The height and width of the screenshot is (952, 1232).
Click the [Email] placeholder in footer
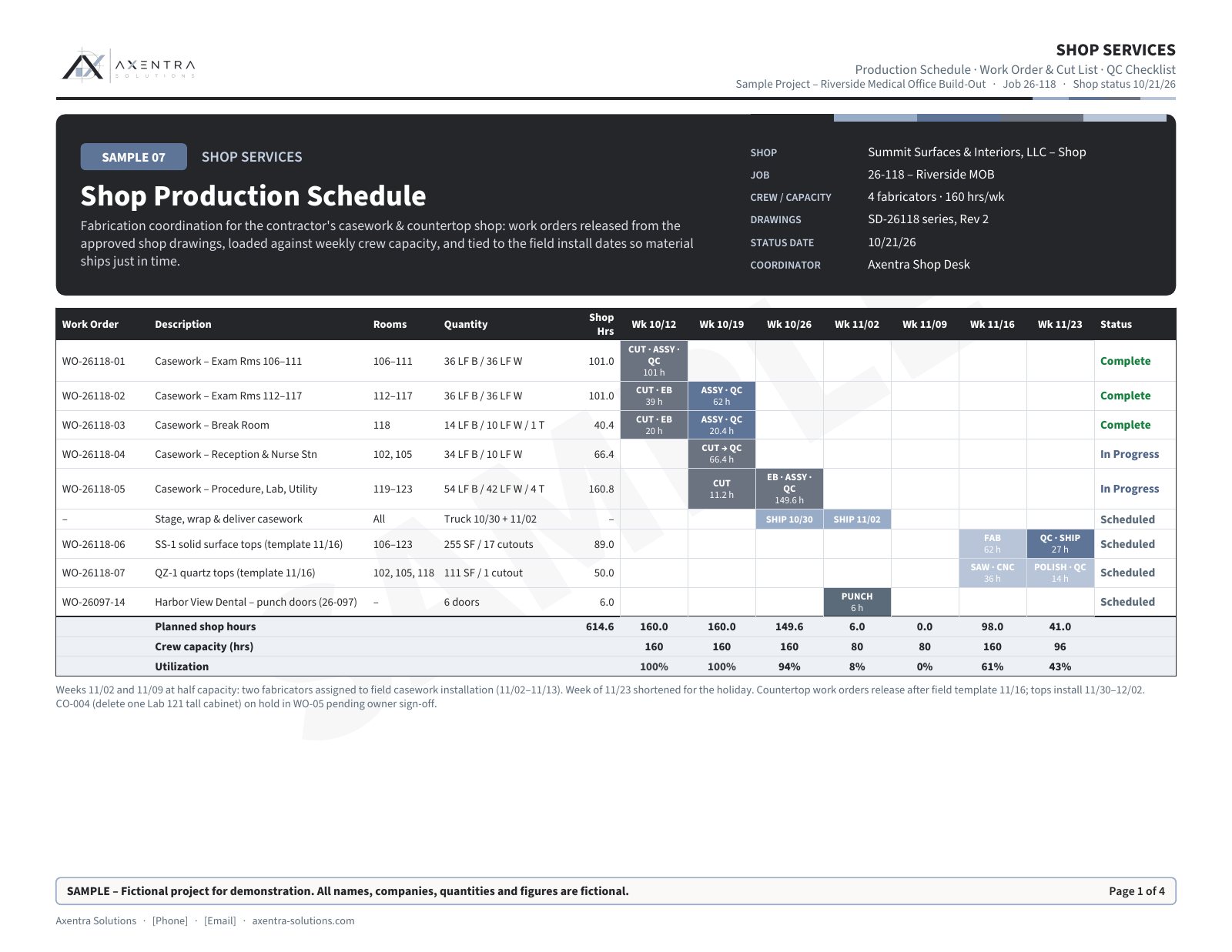tap(219, 920)
